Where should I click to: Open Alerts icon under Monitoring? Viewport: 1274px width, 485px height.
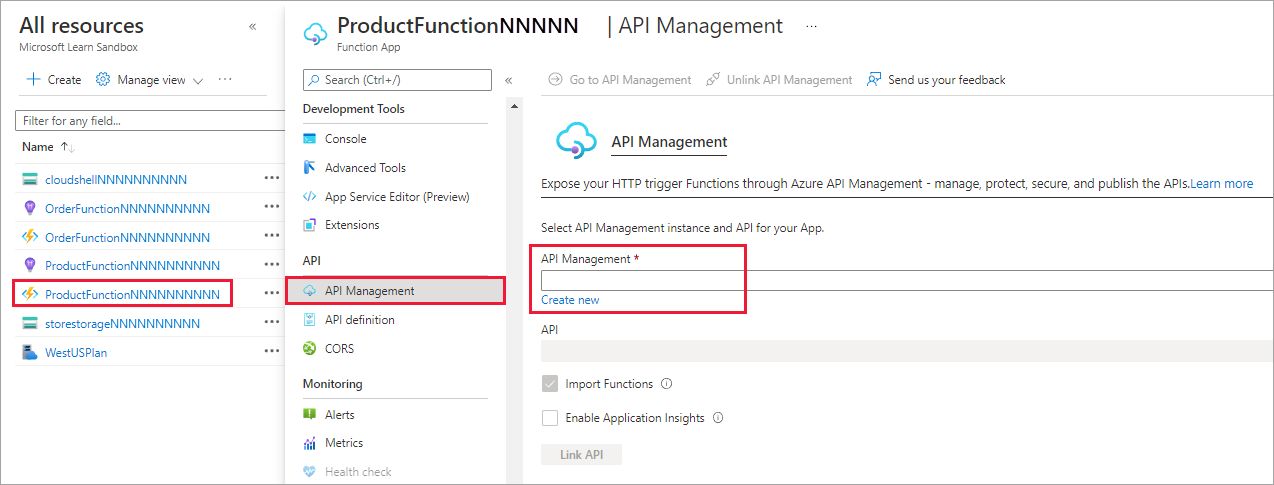click(x=310, y=415)
